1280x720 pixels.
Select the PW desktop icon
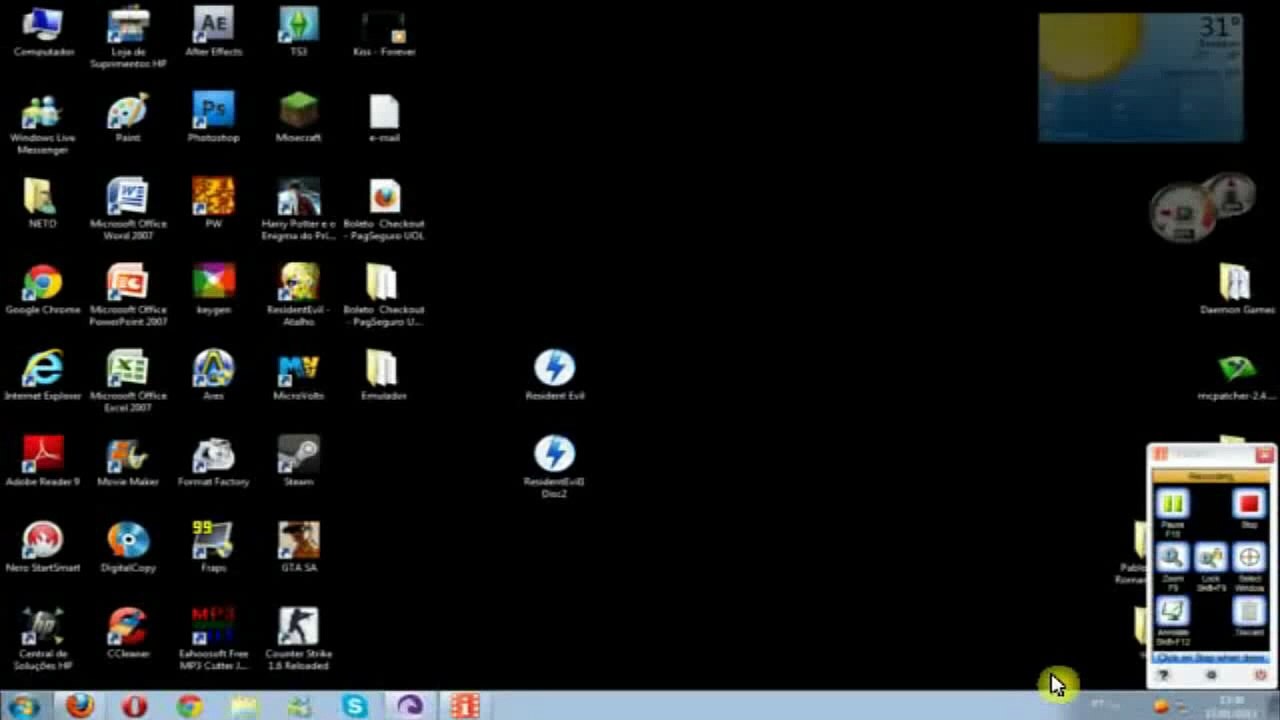click(213, 204)
